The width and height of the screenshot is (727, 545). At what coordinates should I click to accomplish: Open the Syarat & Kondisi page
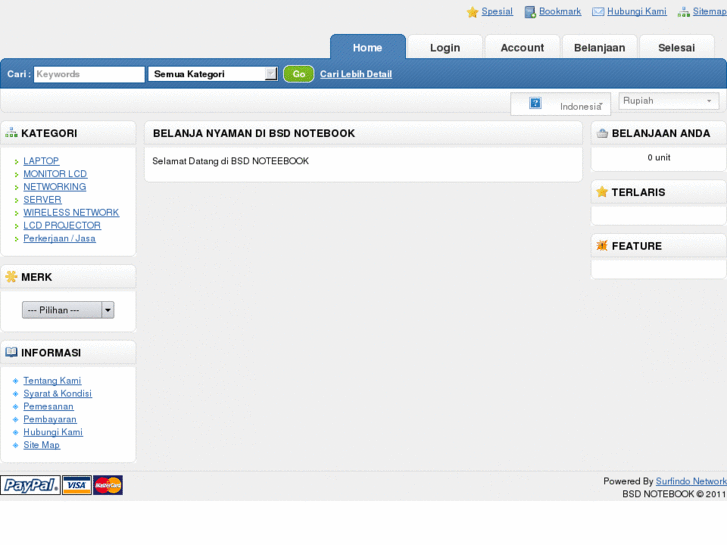(57, 393)
